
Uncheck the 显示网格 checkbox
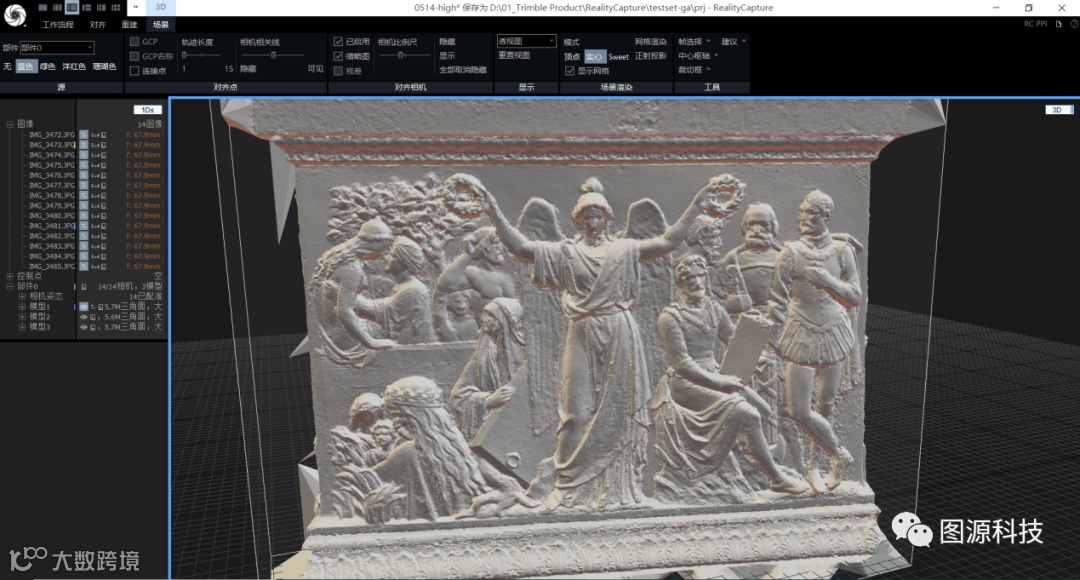coord(570,70)
